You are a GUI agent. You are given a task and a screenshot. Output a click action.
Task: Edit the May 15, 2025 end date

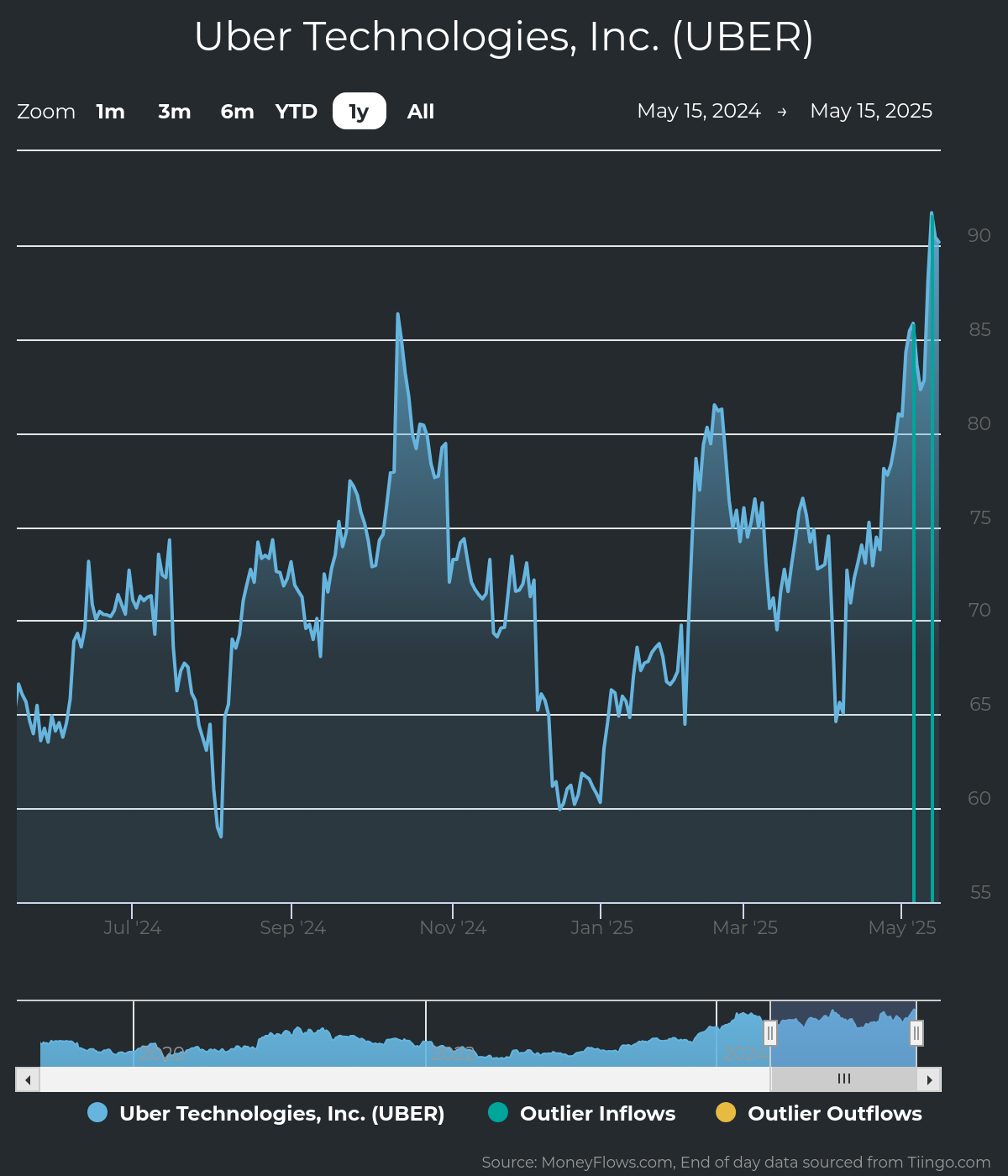click(871, 111)
